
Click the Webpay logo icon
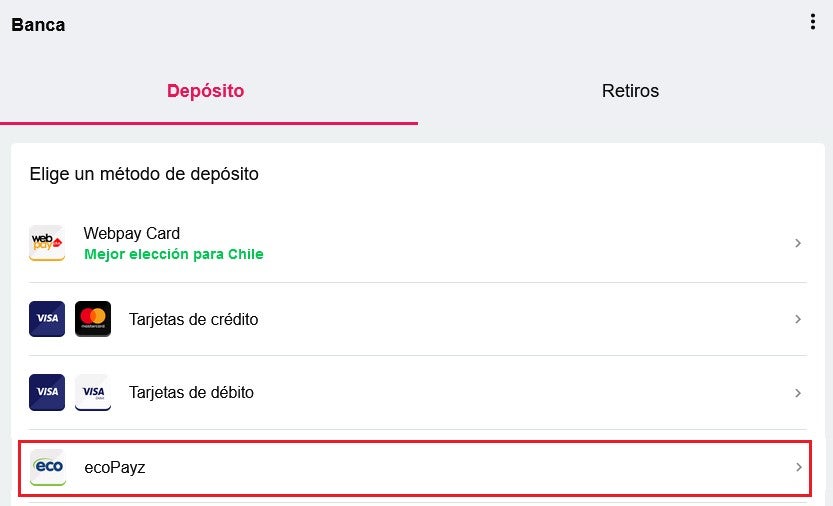click(47, 243)
